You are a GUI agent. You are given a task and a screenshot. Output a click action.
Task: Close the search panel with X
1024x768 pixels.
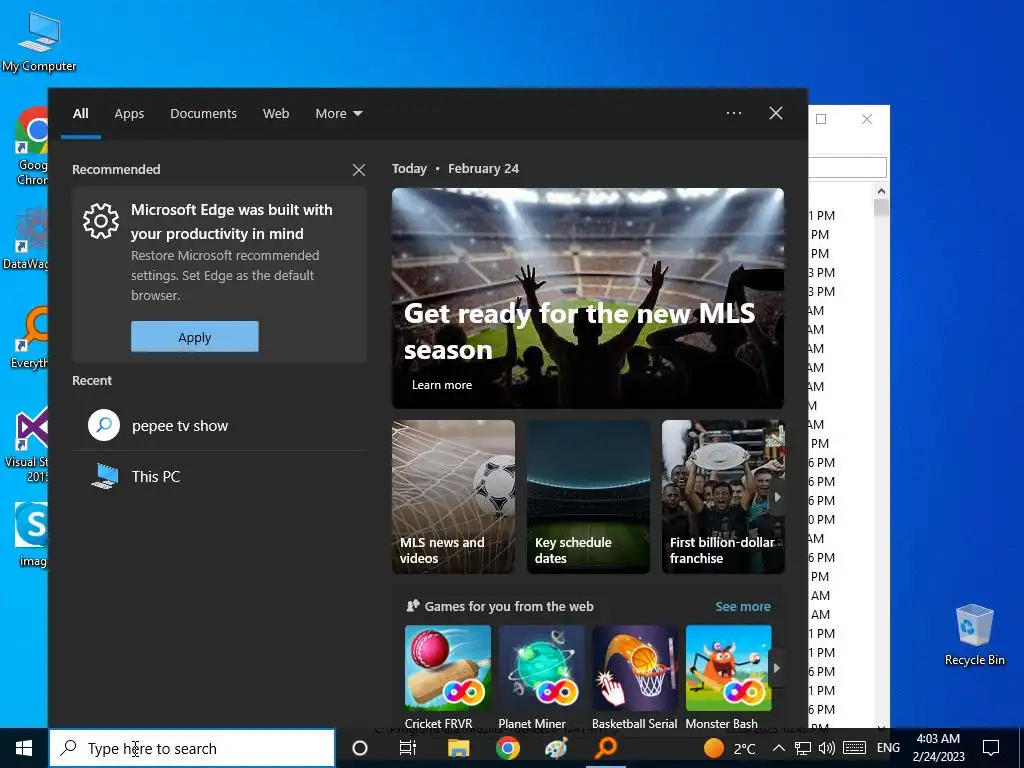[776, 114]
